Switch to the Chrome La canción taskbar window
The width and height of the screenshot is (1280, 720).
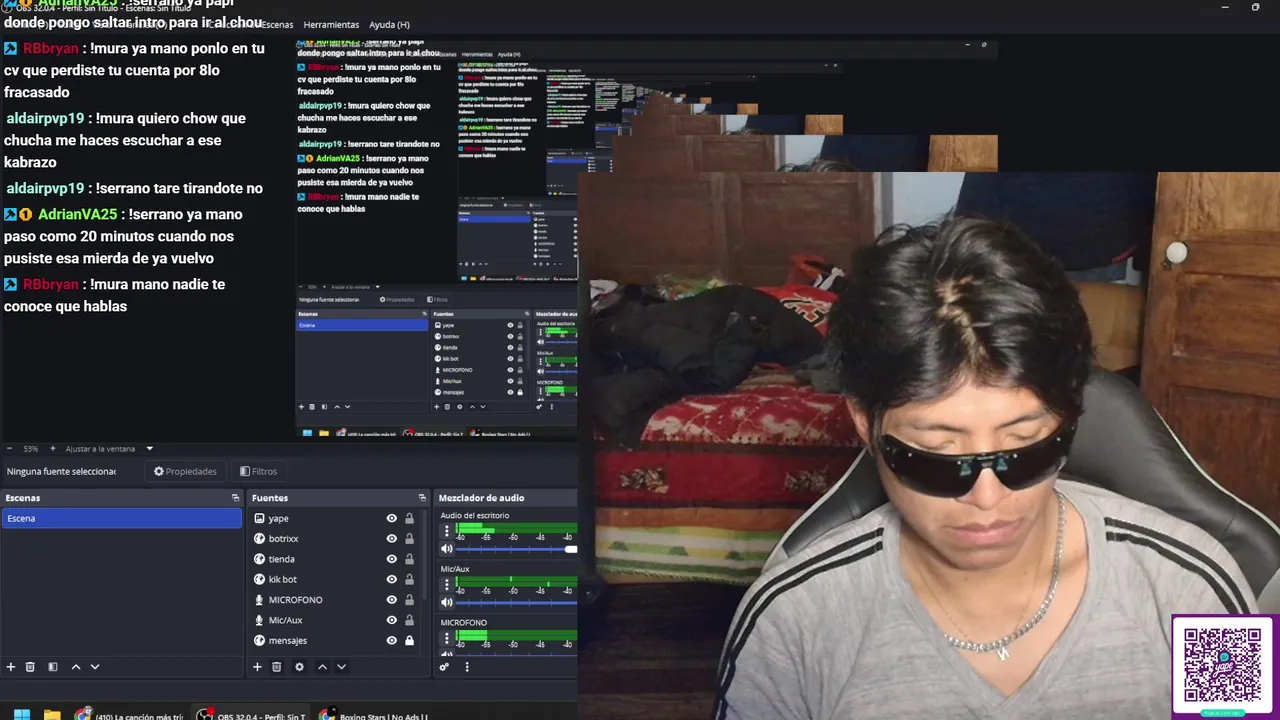click(x=130, y=715)
